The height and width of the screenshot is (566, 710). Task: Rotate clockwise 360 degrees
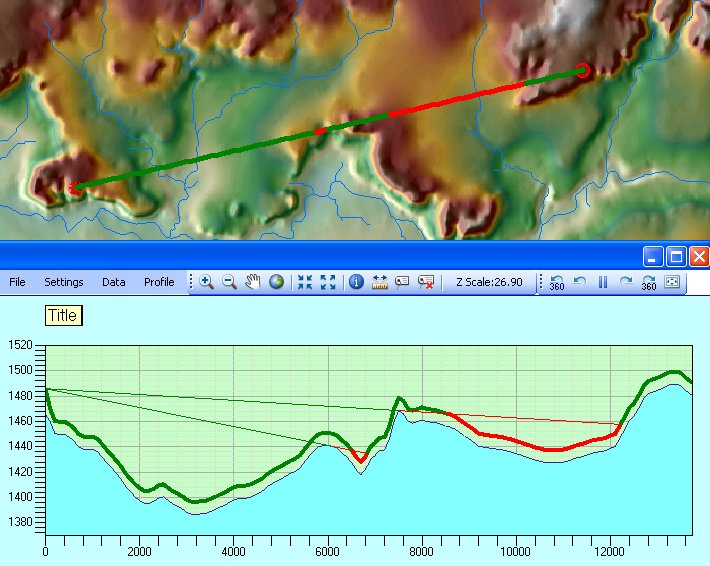tap(649, 283)
